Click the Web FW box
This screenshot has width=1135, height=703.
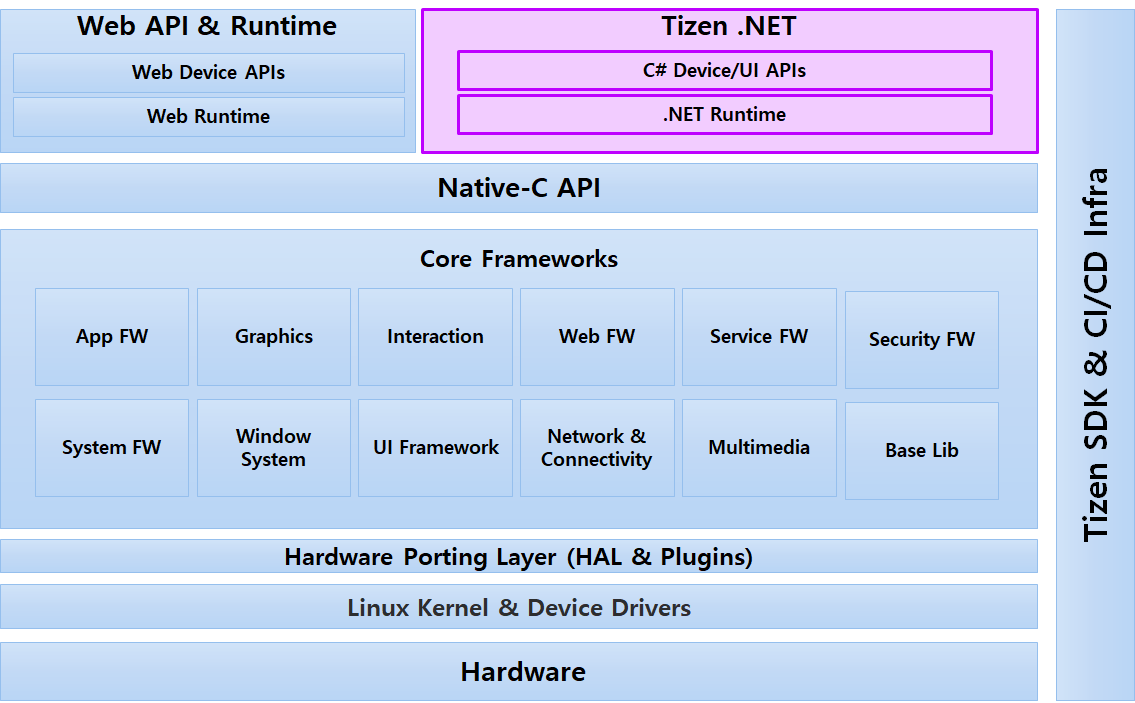coord(597,337)
